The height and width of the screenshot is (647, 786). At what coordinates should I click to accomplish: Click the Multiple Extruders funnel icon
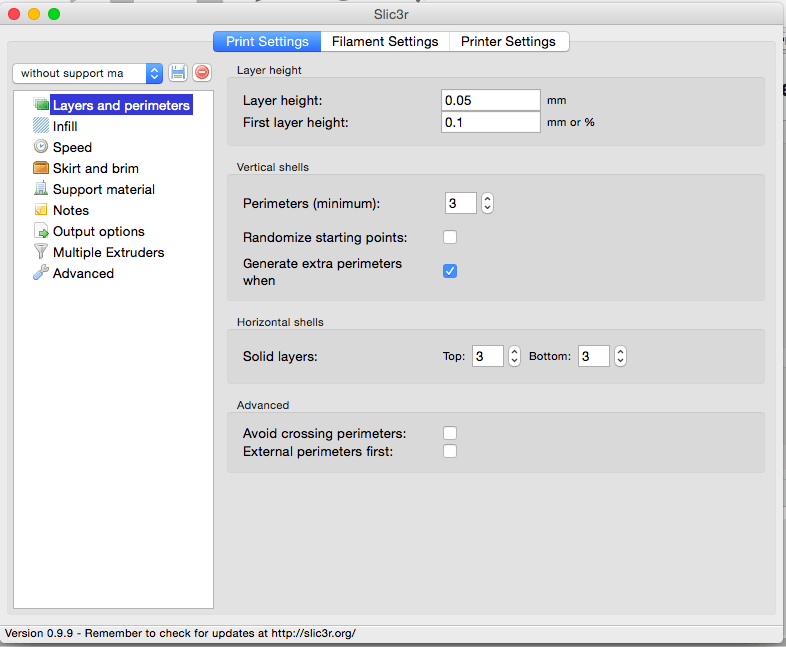[41, 252]
